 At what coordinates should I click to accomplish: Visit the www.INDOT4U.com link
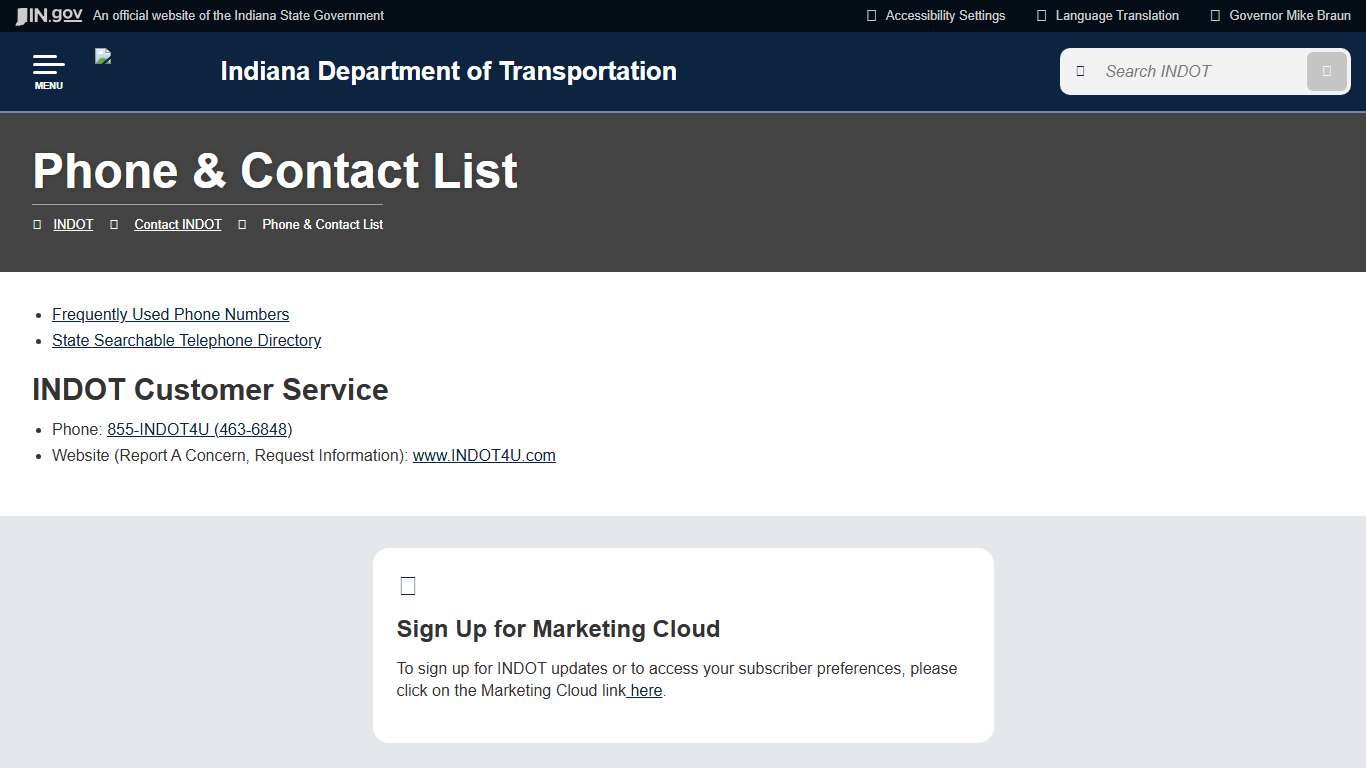pos(484,455)
